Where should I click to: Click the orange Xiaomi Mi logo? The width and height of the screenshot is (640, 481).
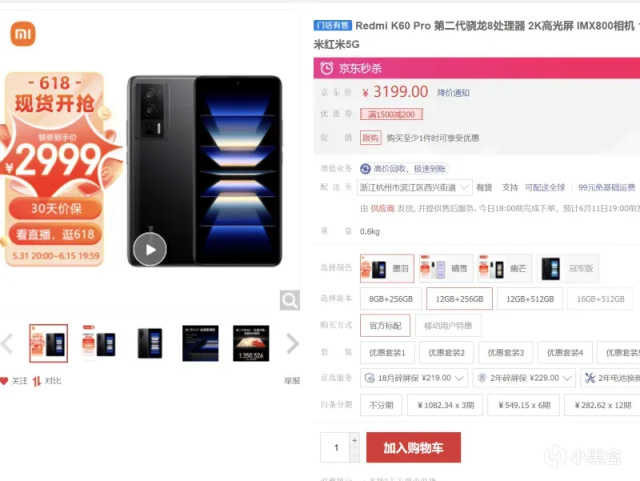click(x=23, y=33)
